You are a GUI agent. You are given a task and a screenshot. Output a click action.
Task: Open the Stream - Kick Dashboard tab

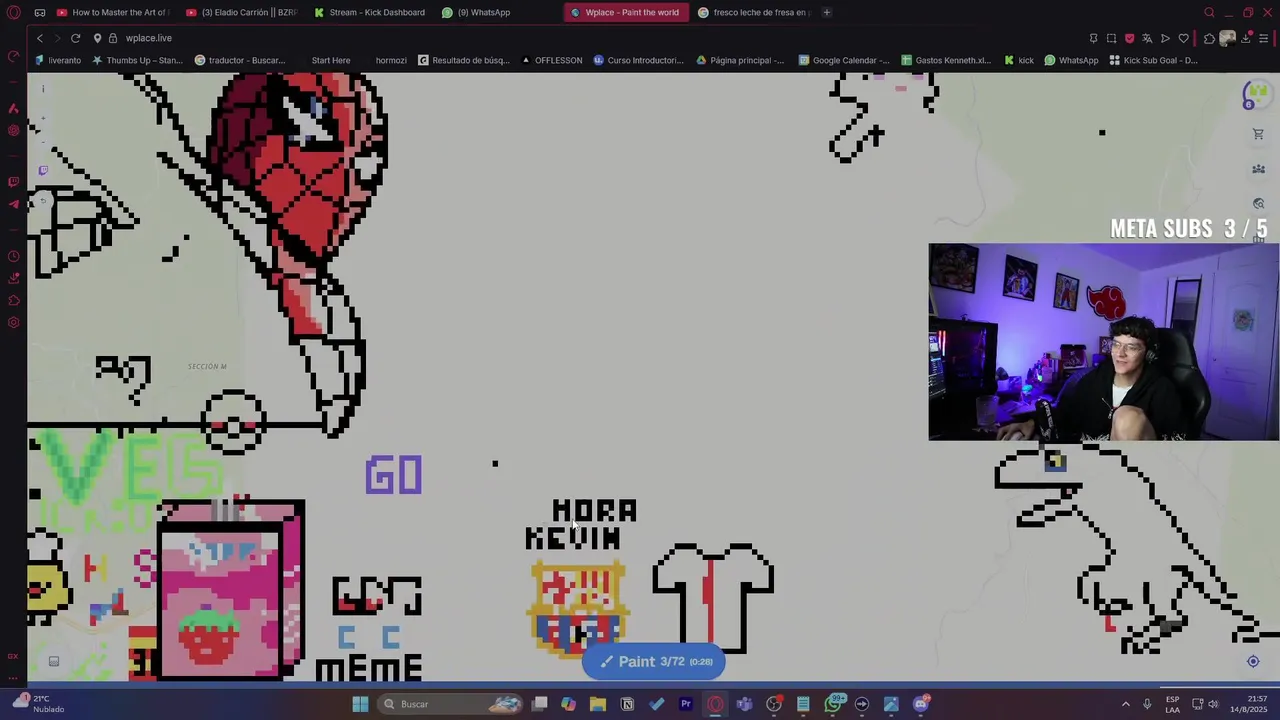click(369, 12)
